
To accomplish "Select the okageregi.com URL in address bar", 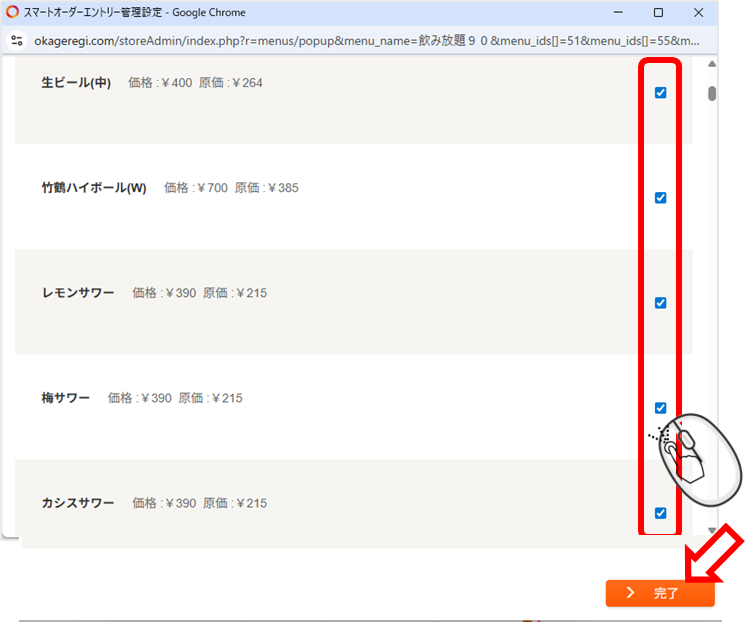I will (x=360, y=42).
